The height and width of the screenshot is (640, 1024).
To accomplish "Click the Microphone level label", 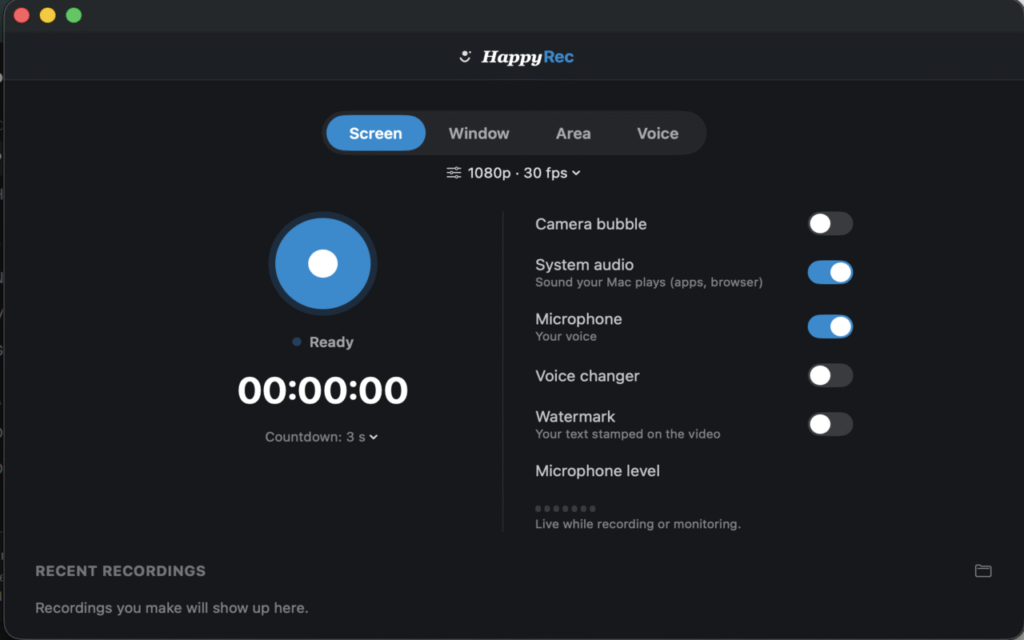I will pos(598,471).
